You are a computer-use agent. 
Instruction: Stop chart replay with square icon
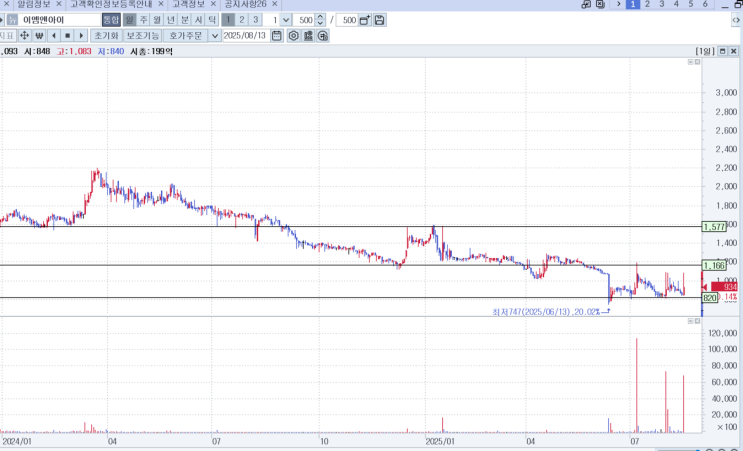67,36
